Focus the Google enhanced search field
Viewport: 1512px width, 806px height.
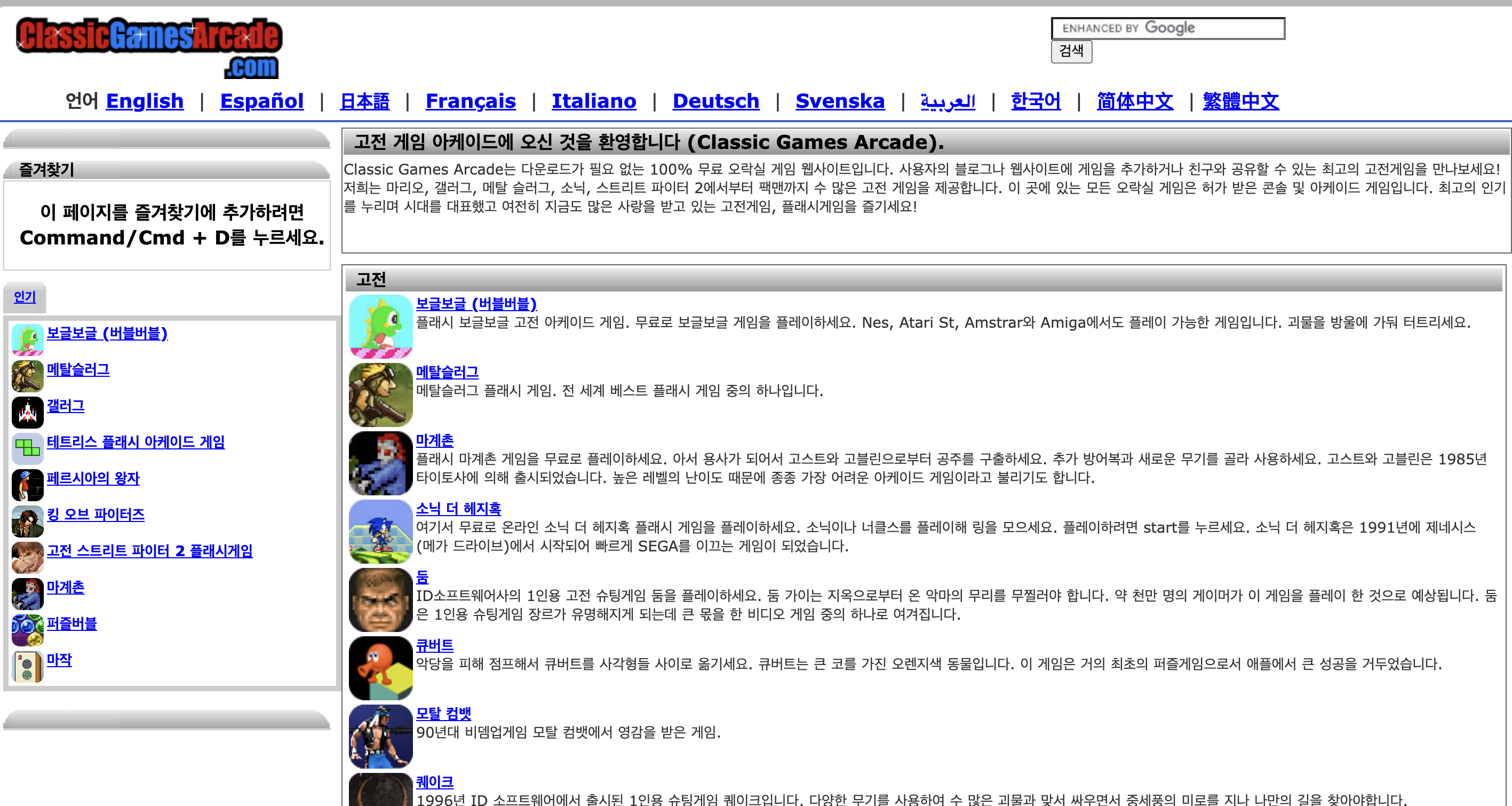1167,28
